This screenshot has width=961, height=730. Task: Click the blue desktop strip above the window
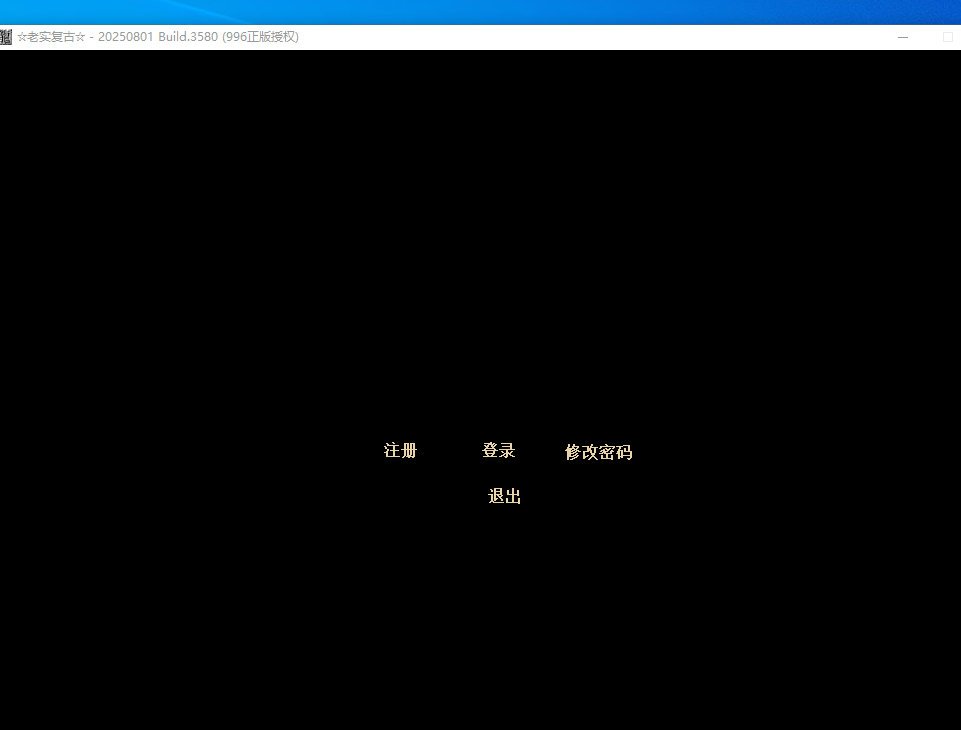tap(480, 12)
